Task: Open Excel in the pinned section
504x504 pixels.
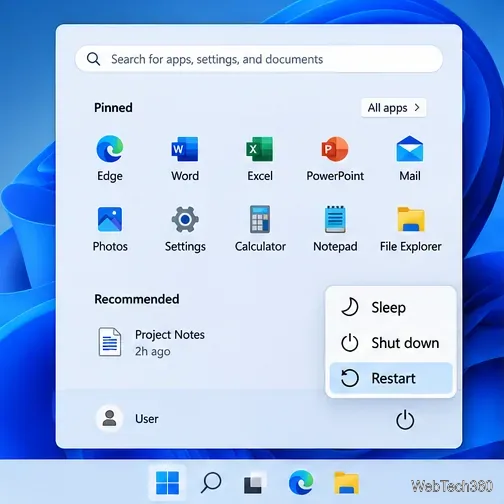Action: click(260, 158)
